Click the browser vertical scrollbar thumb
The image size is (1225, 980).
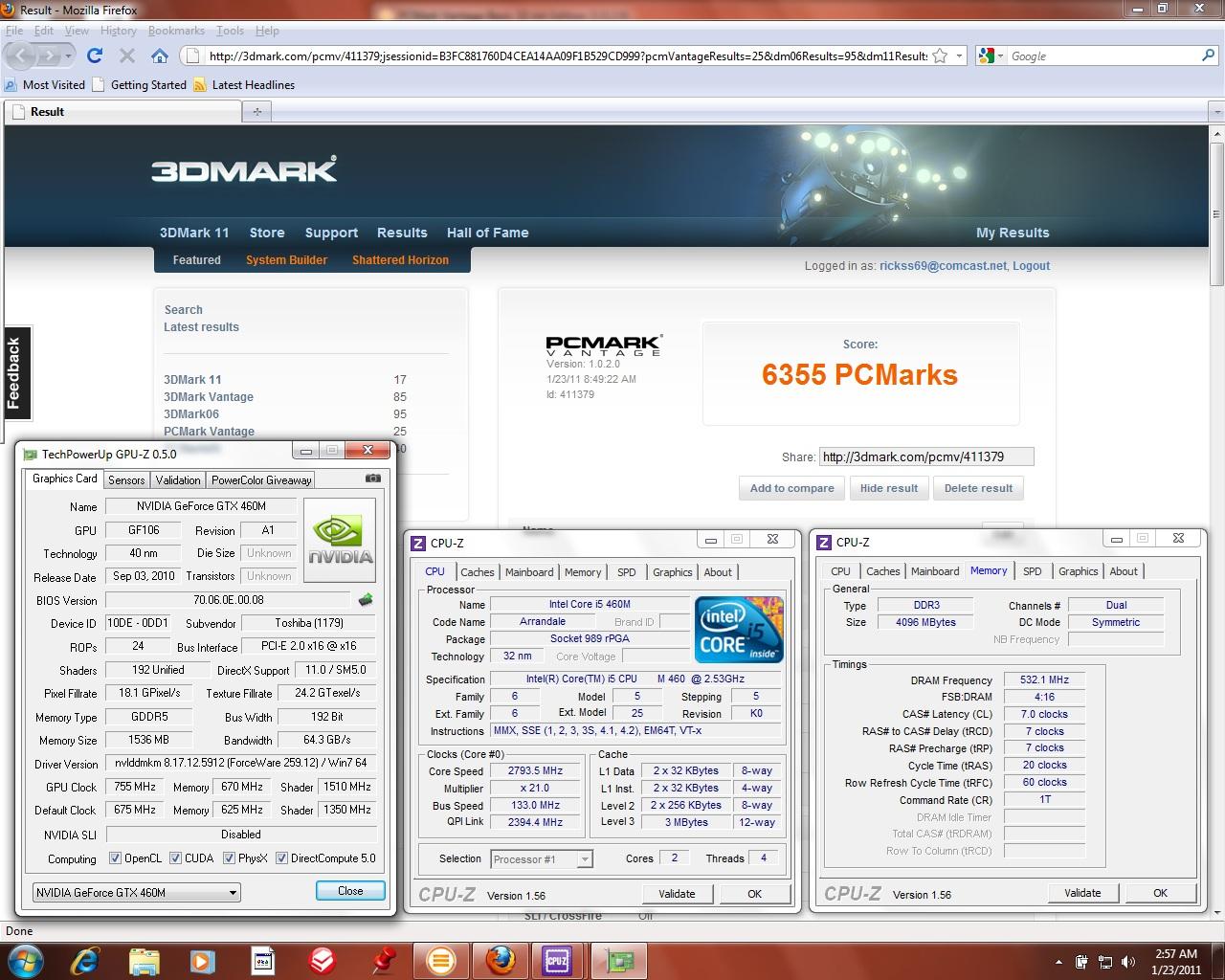1217,213
